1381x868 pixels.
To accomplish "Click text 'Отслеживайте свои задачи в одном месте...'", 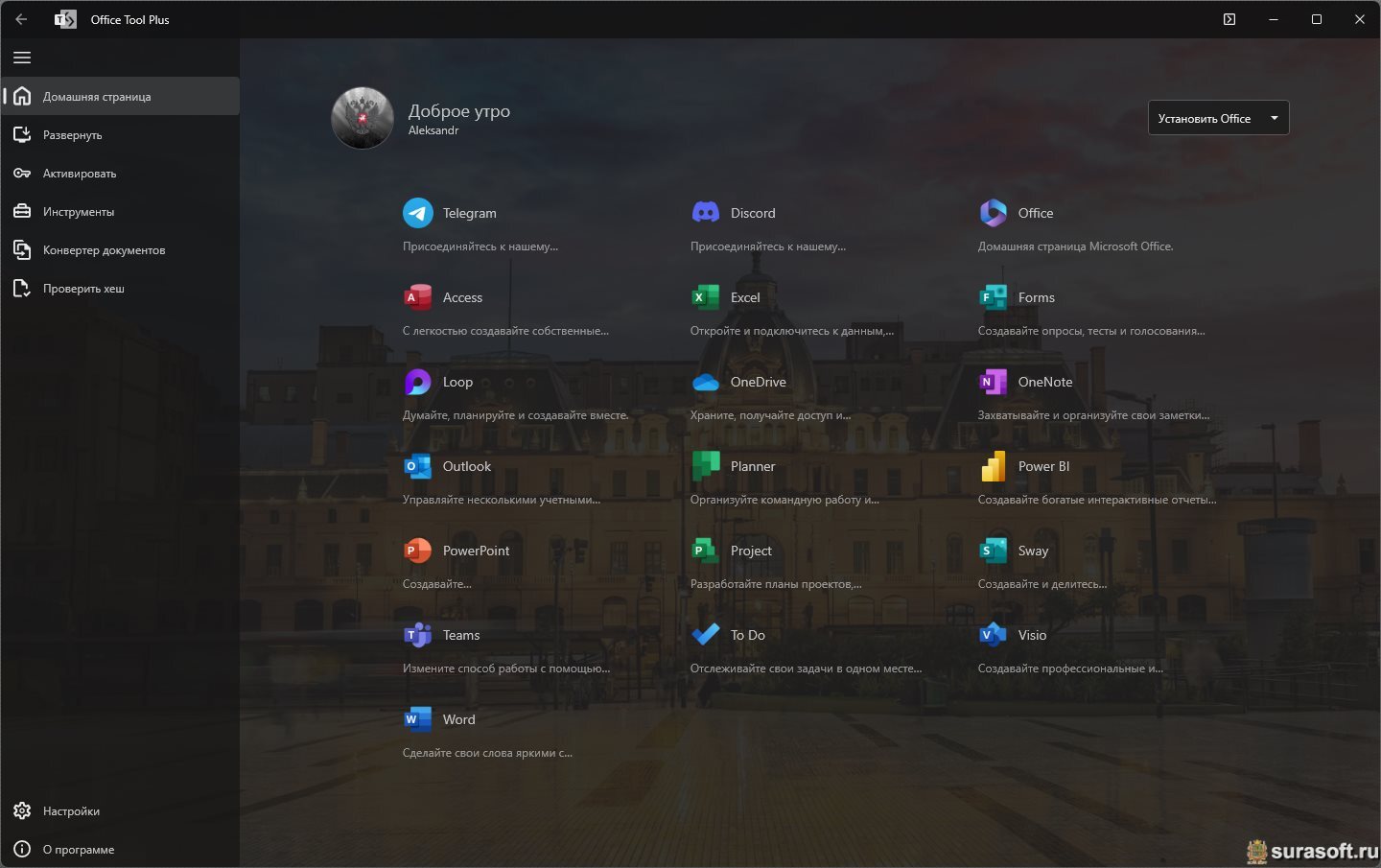I will pyautogui.click(x=806, y=669).
